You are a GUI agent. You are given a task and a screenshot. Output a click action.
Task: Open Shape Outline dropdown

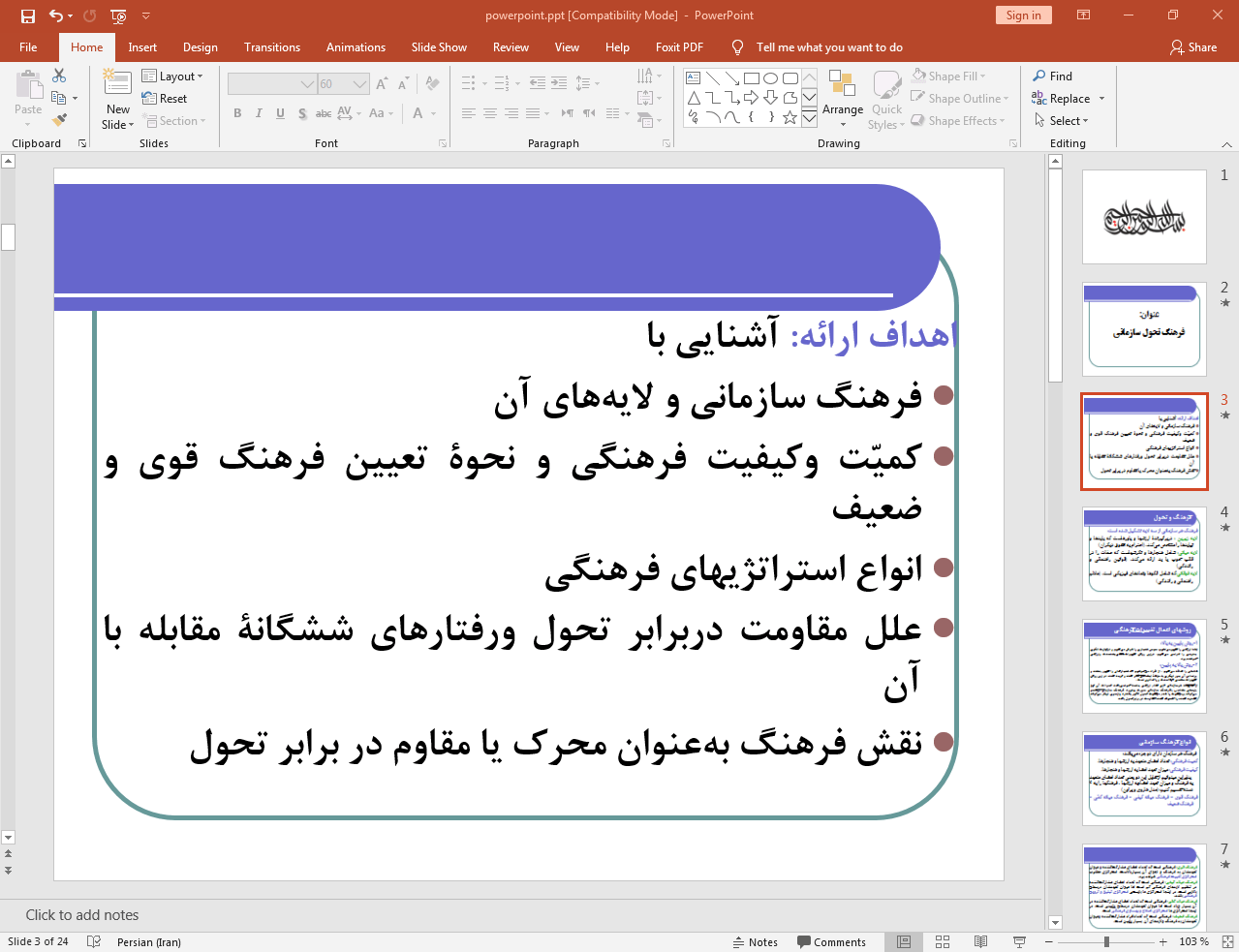(960, 98)
